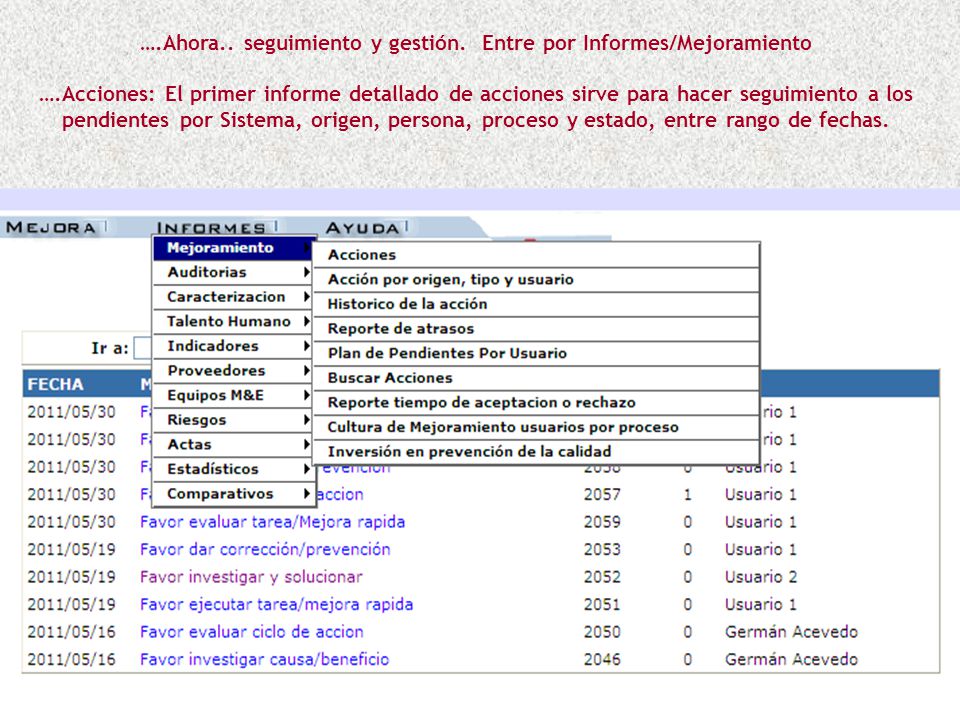The height and width of the screenshot is (720, 960).
Task: Choose Buscar Acciones
Action: [536, 378]
